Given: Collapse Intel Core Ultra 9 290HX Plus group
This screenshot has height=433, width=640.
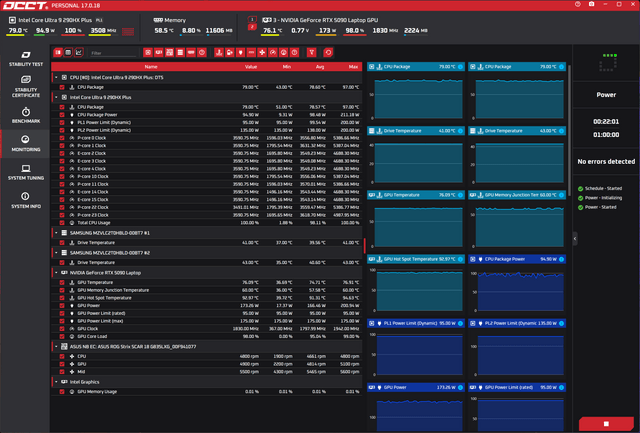Looking at the screenshot, I should (x=56, y=97).
